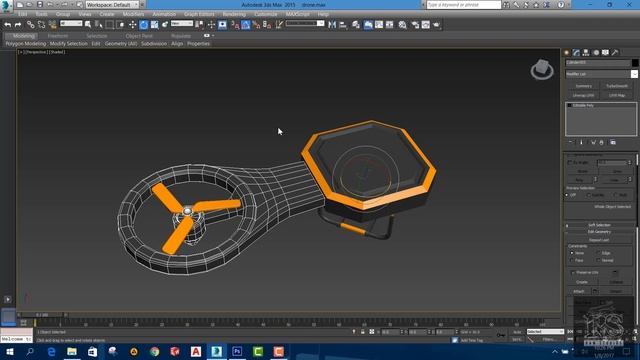Image resolution: width=640 pixels, height=360 pixels.
Task: Click the Attach button in Edit Geometry
Action: (579, 291)
